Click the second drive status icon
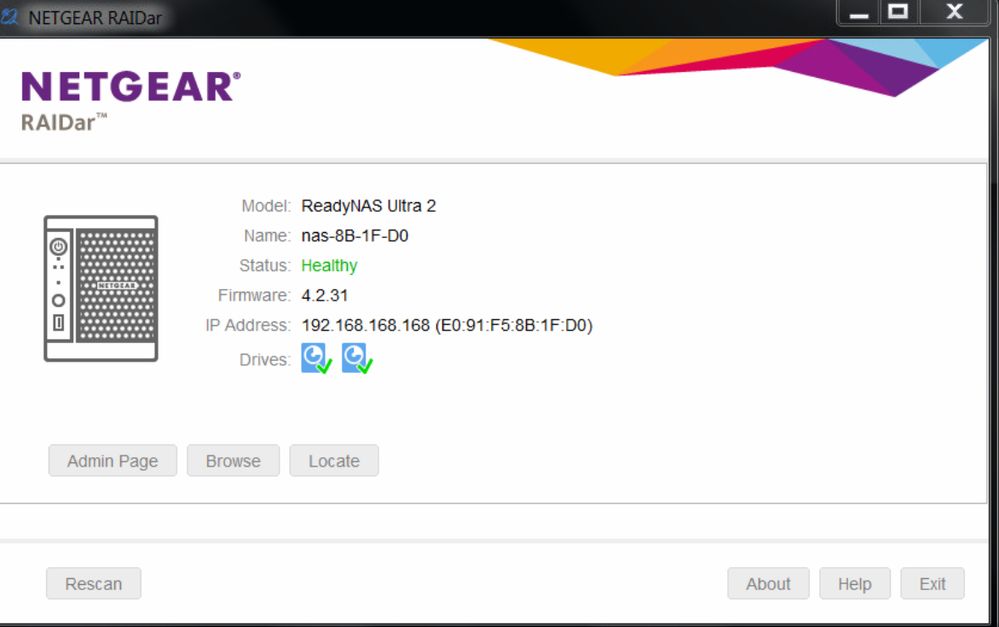This screenshot has width=999, height=627. point(357,359)
